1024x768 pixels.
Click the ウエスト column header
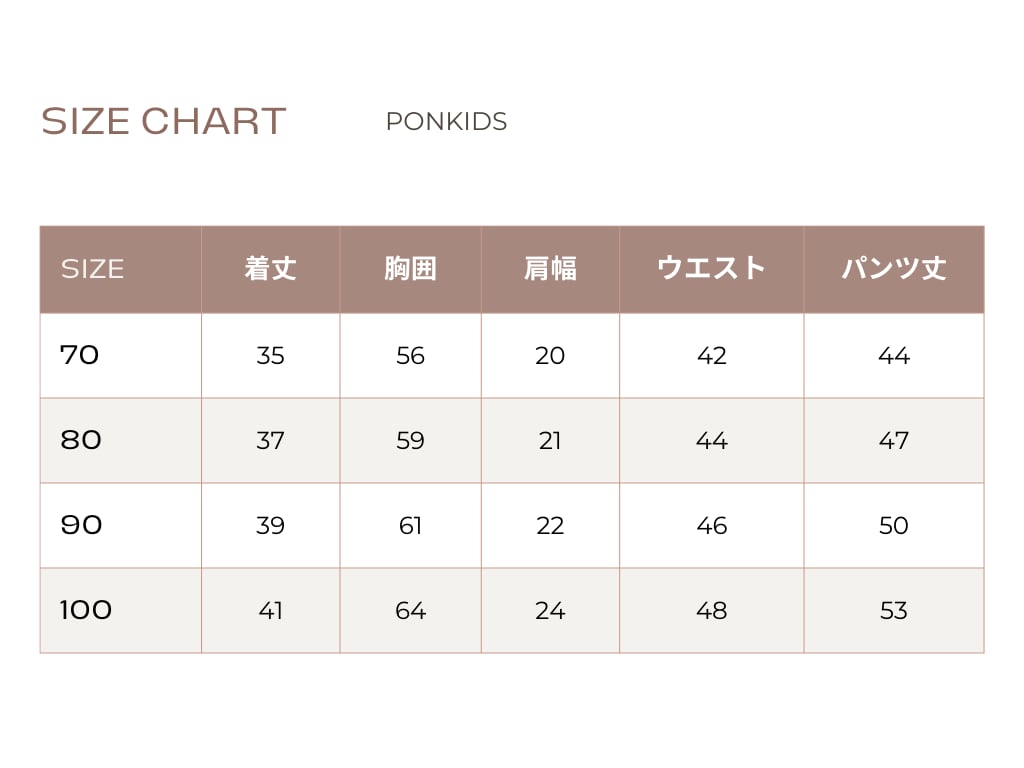click(711, 269)
